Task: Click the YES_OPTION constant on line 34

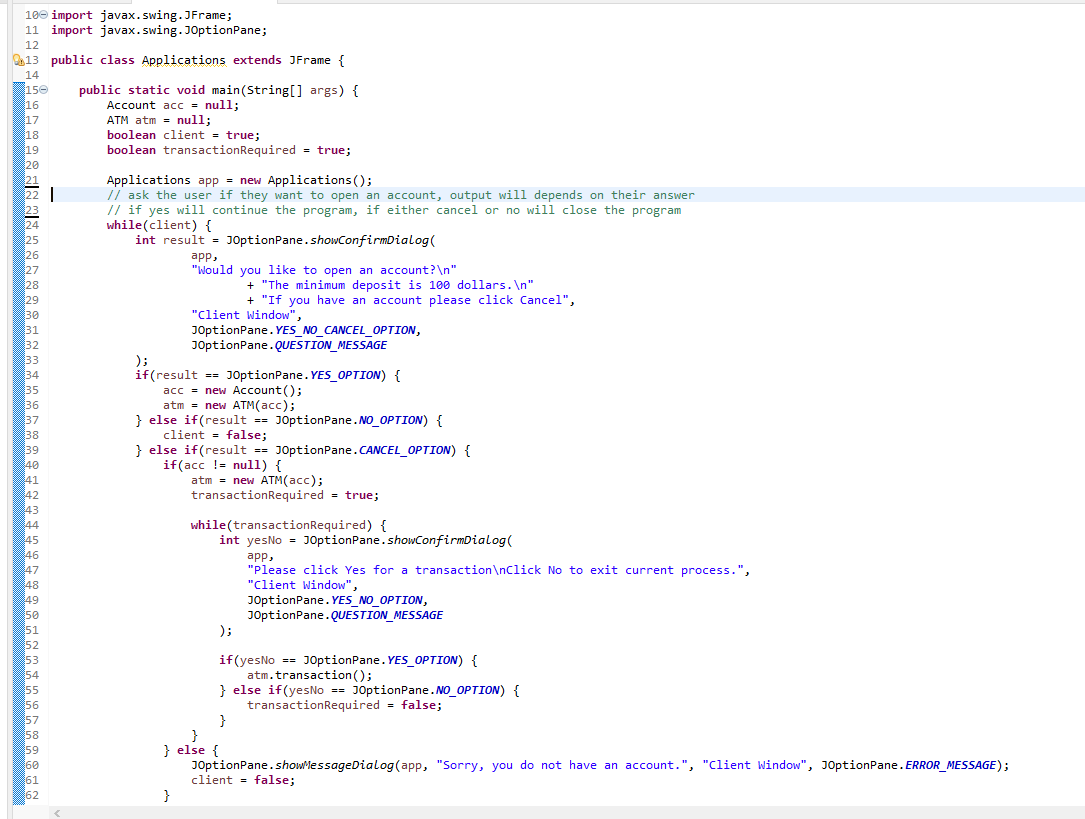Action: pyautogui.click(x=345, y=374)
